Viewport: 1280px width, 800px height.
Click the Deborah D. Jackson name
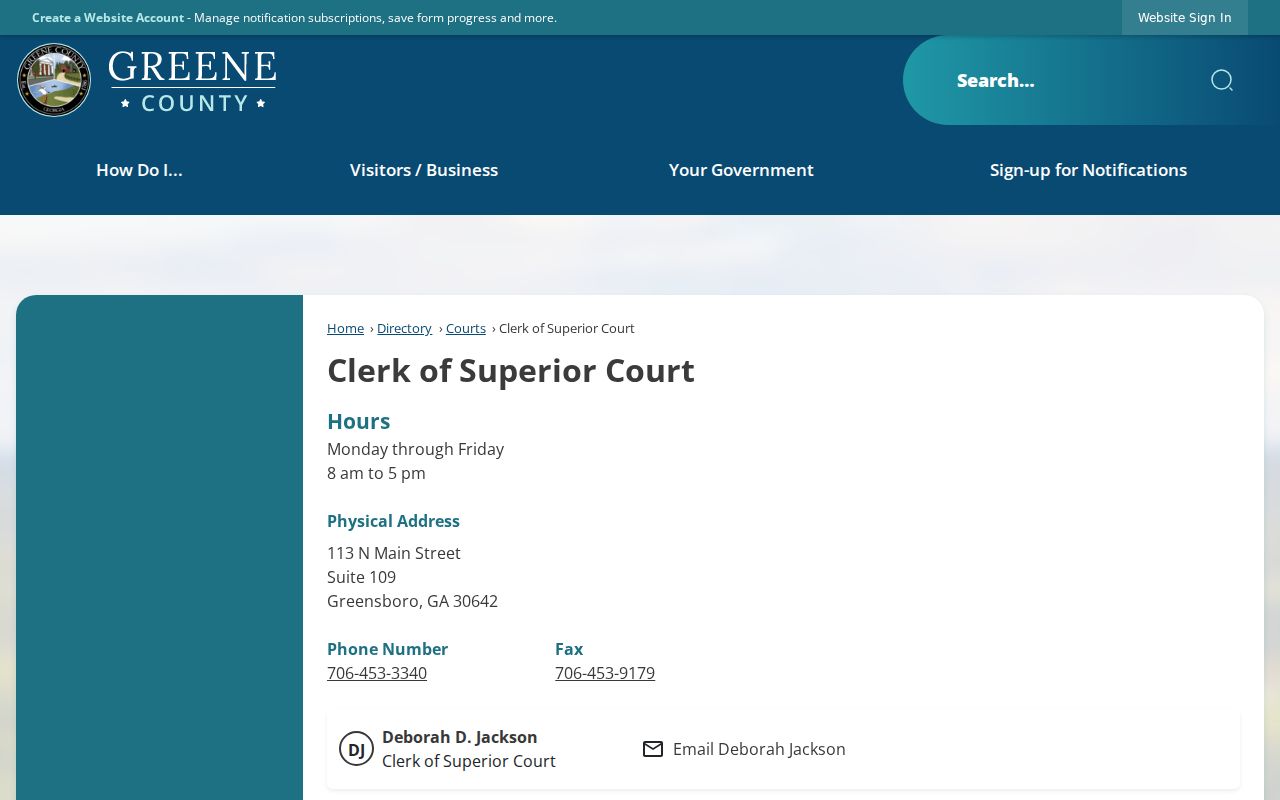click(x=460, y=737)
